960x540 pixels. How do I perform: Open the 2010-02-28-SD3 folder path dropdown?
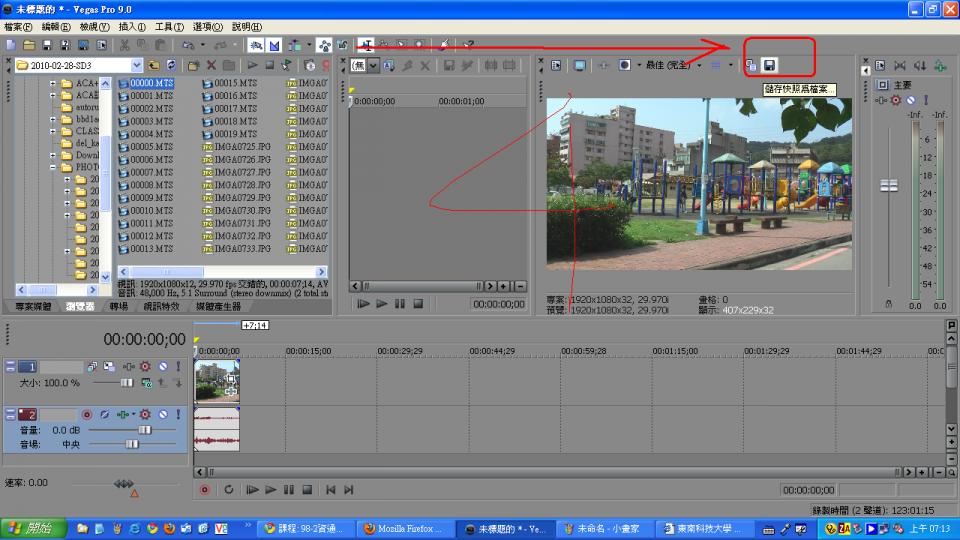(139, 65)
